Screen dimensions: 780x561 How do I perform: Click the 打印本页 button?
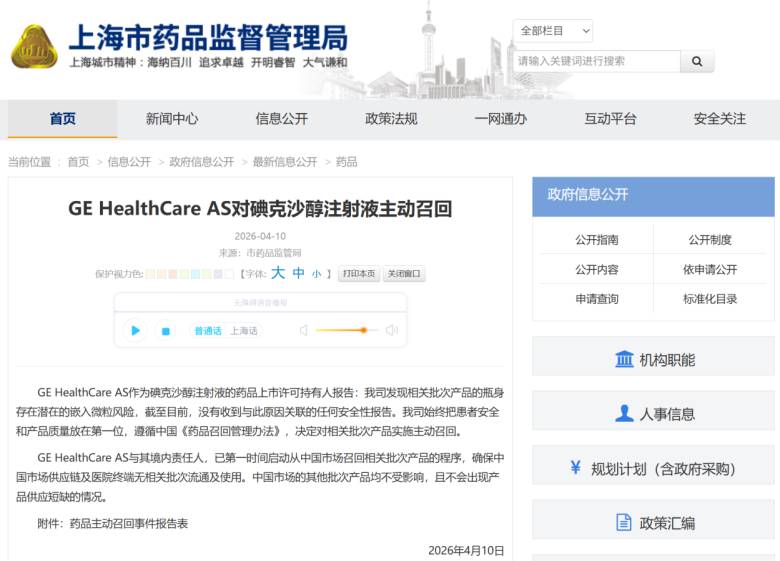click(x=358, y=274)
